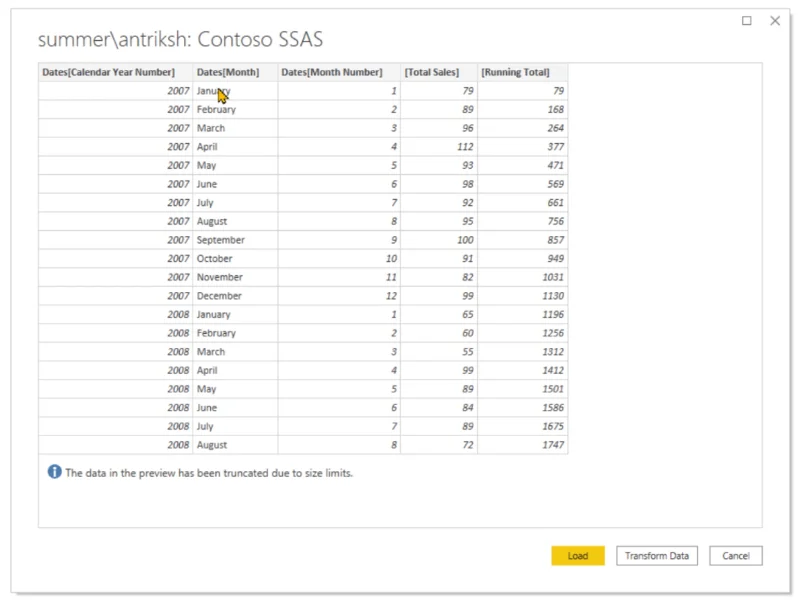Select the Dates[Calendar Year Number] column header
The image size is (800, 605).
[x=115, y=72]
